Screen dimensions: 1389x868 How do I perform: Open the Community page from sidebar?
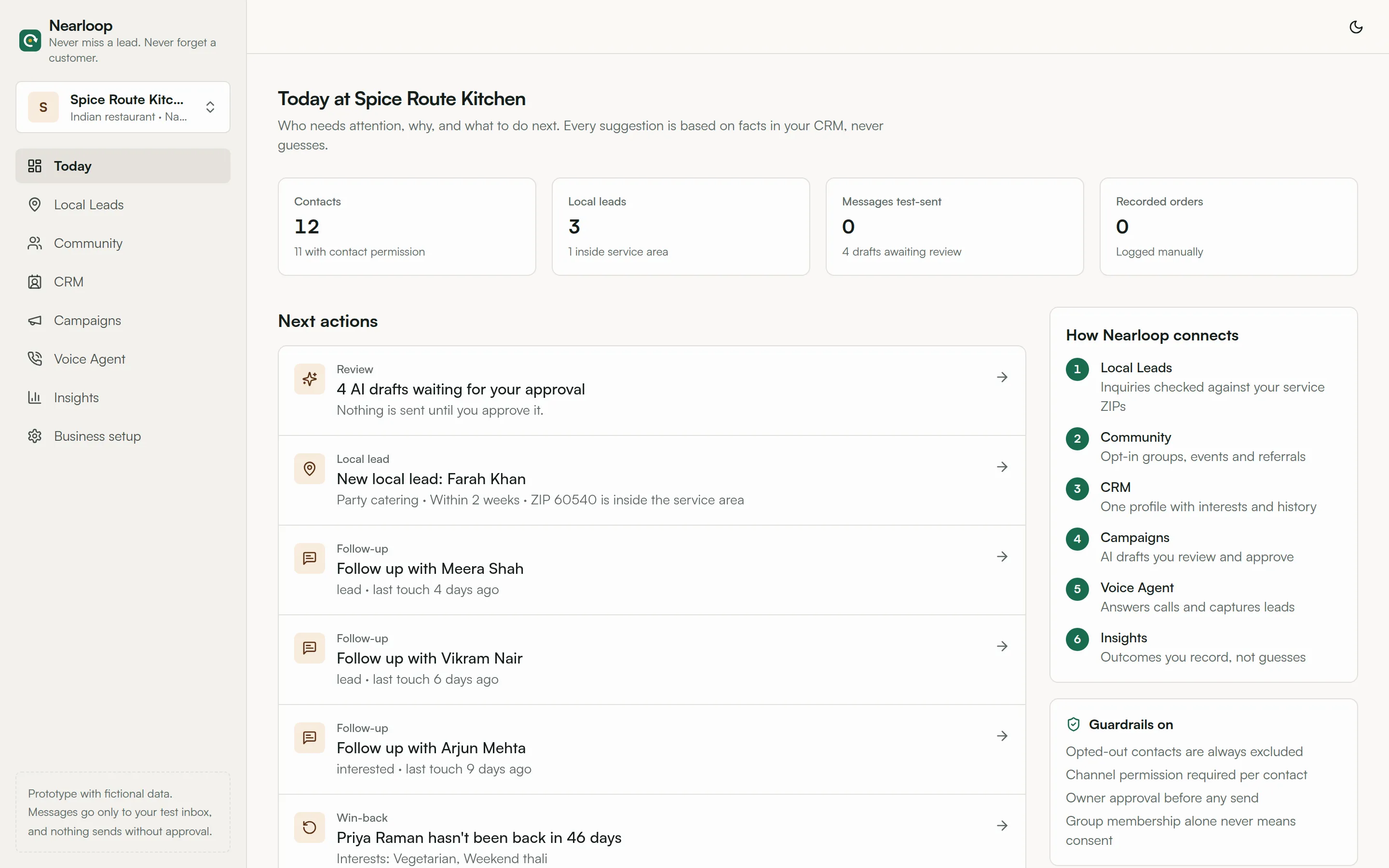point(123,244)
